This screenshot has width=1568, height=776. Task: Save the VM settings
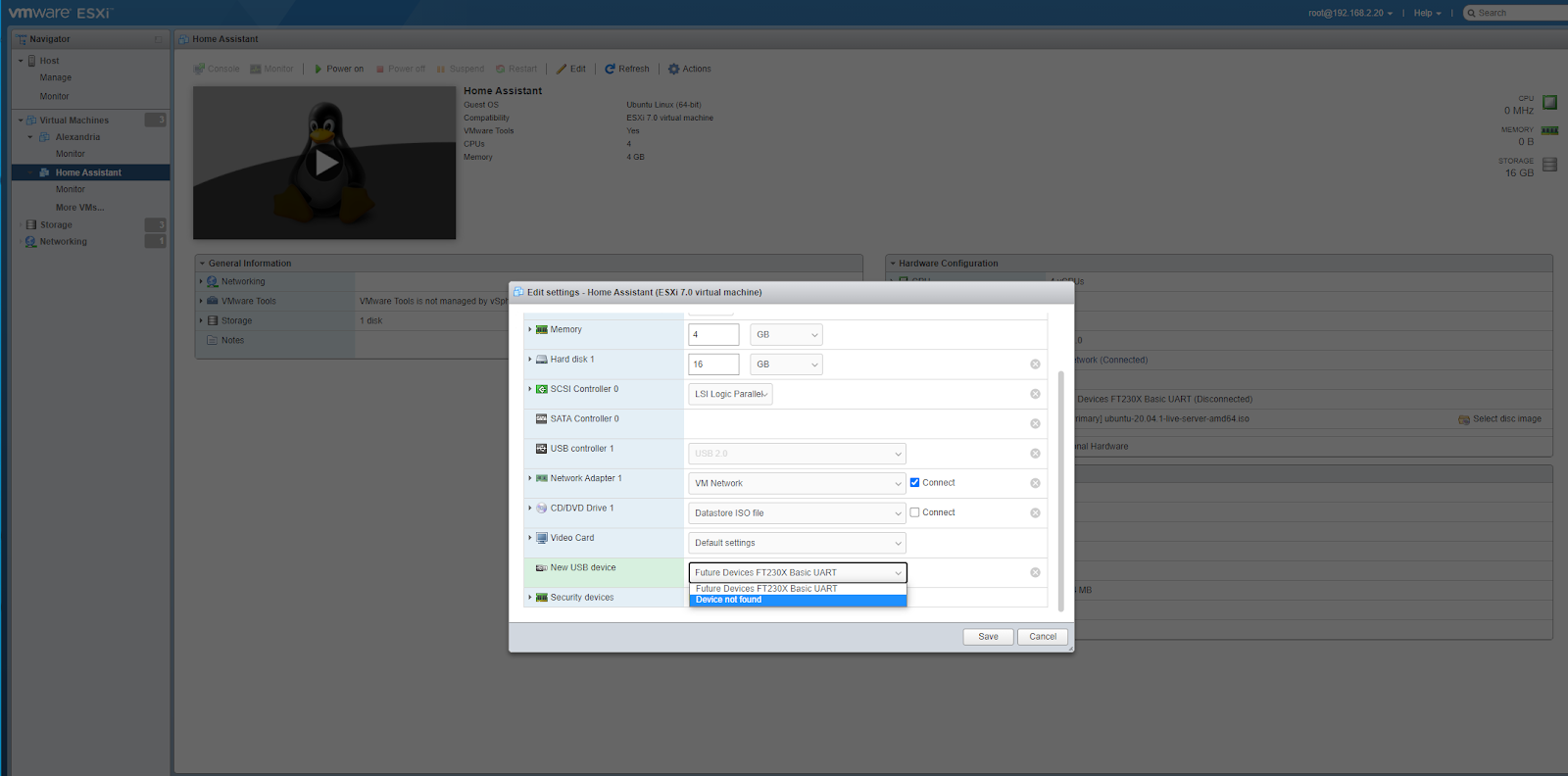(x=988, y=637)
